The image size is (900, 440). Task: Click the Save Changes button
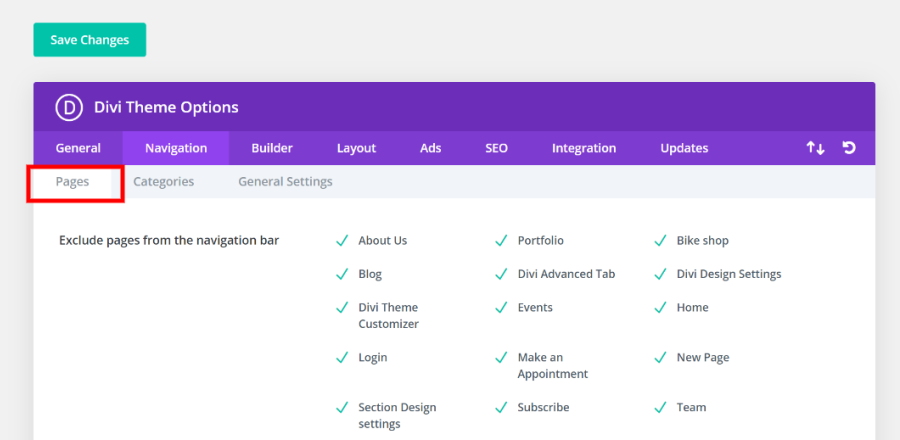click(x=90, y=40)
